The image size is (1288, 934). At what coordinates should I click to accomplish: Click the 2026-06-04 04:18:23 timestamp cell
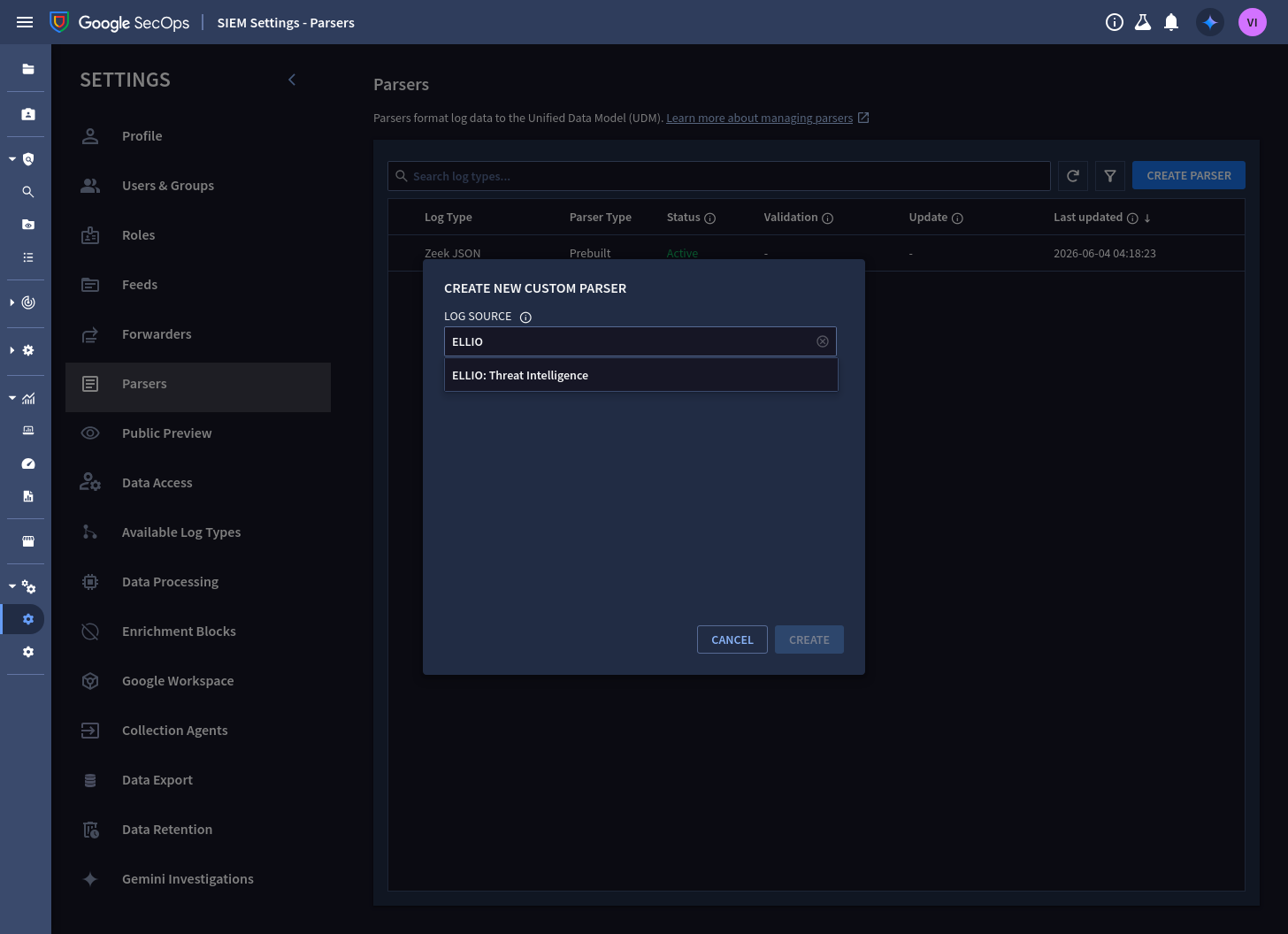[x=1105, y=253]
